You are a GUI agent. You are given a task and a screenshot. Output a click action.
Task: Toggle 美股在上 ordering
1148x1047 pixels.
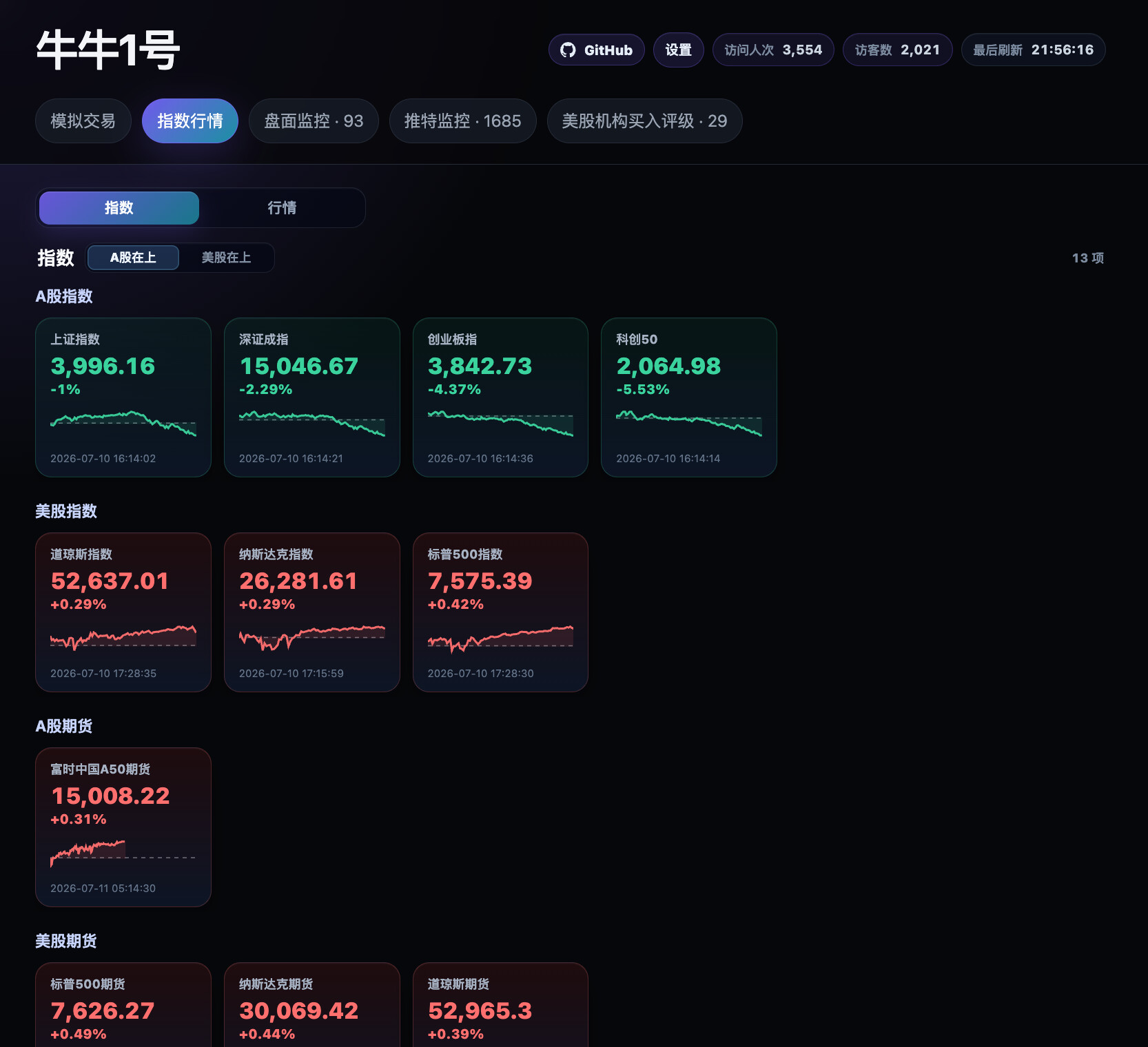[226, 258]
